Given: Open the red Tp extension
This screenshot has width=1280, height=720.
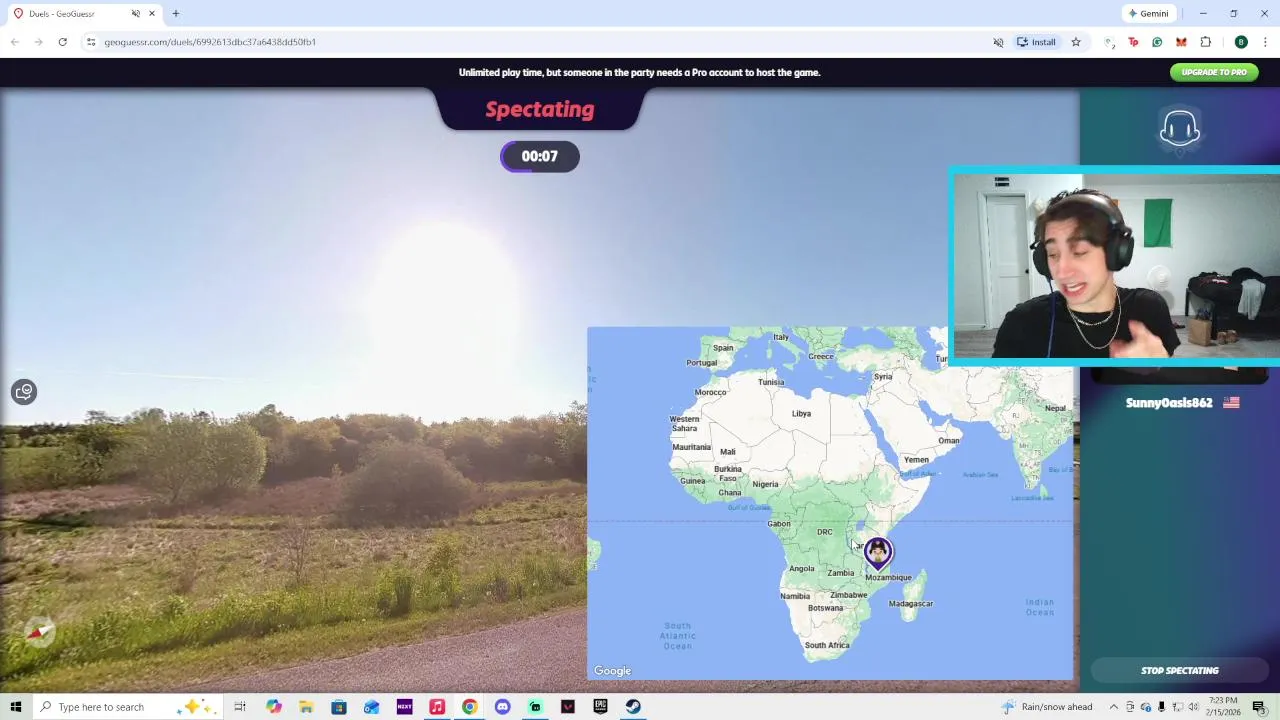Looking at the screenshot, I should click(1133, 42).
